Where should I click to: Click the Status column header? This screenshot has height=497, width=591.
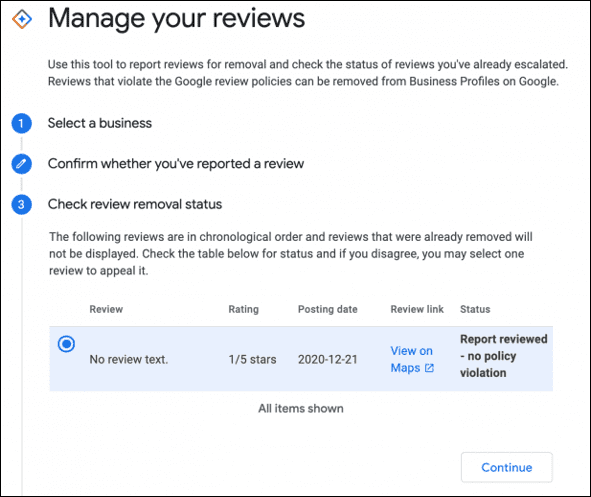click(475, 309)
